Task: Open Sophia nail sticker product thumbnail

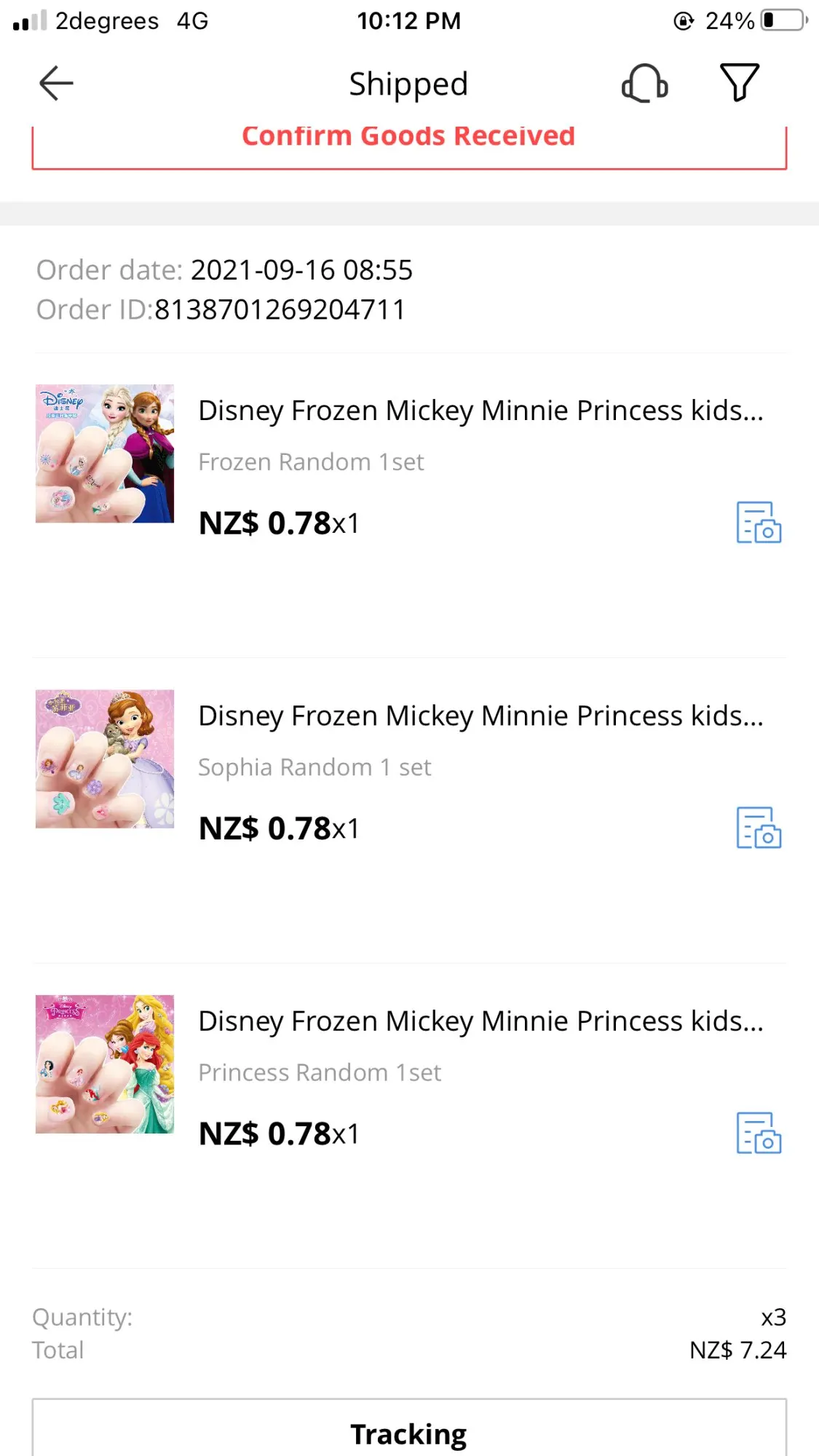Action: coord(105,759)
